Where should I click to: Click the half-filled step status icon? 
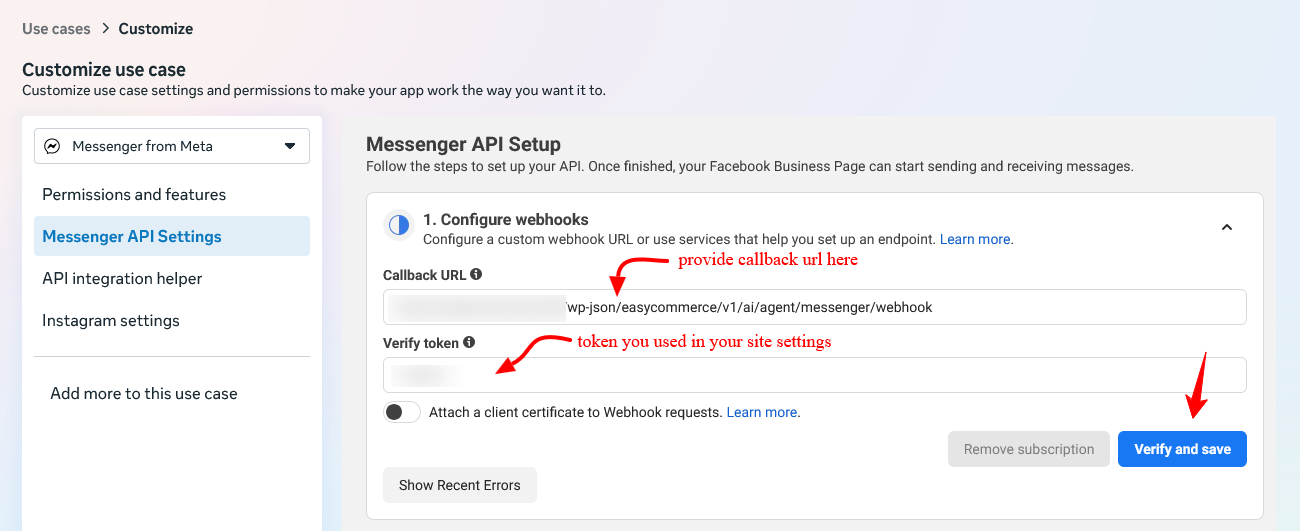[x=399, y=225]
